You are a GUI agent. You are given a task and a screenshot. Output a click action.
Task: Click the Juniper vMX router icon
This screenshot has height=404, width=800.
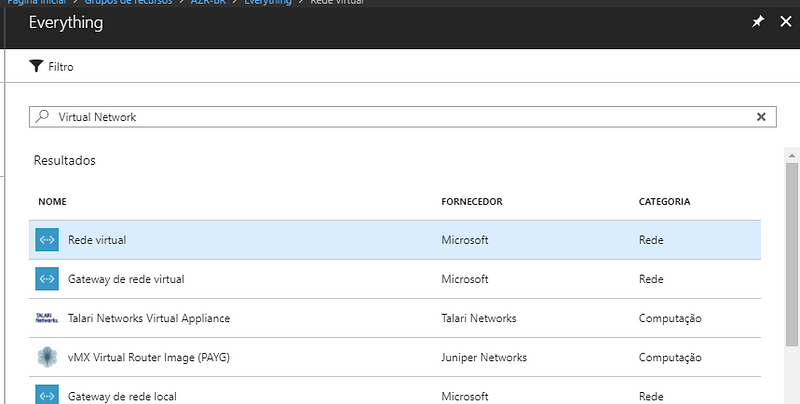(47, 357)
